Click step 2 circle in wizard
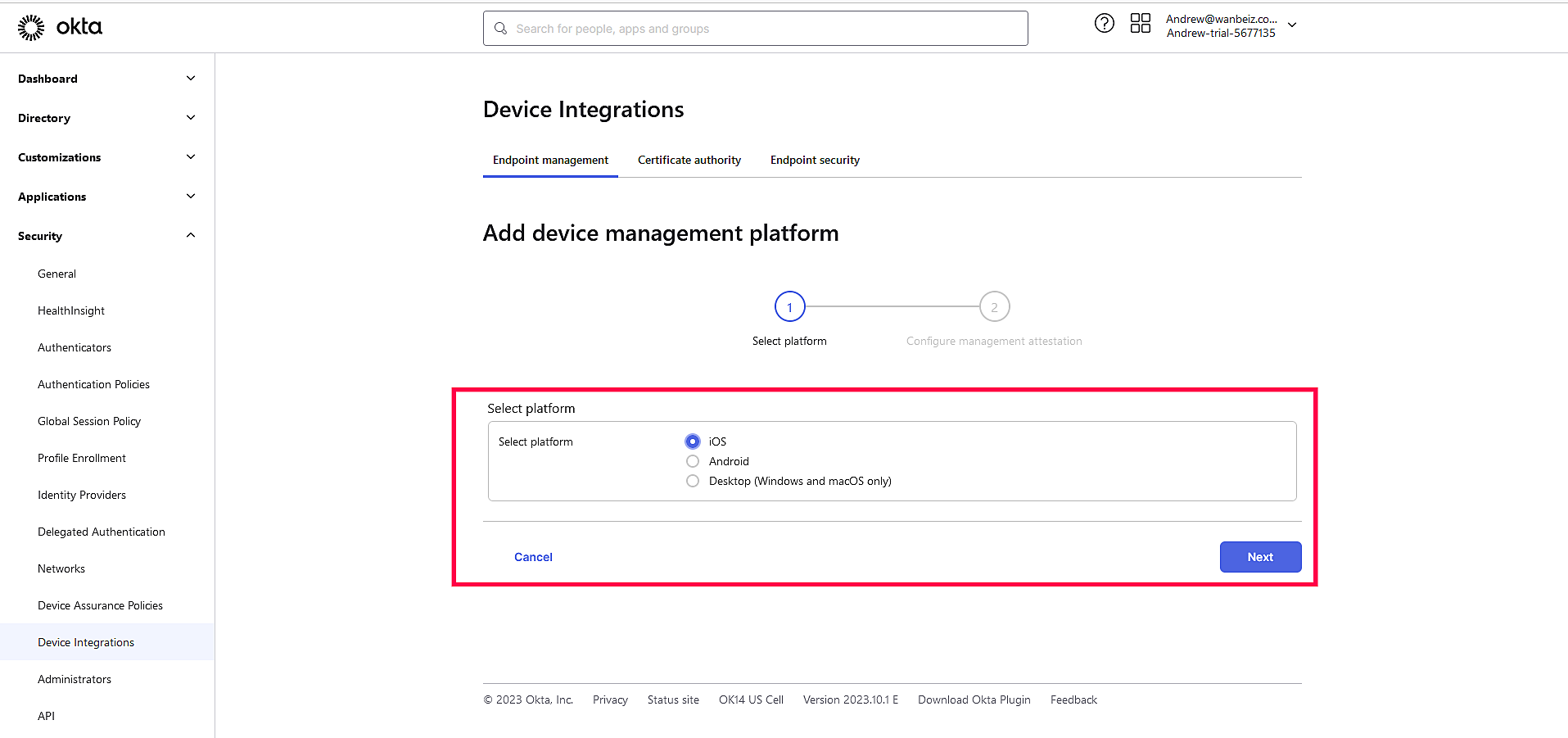The height and width of the screenshot is (738, 1568). click(994, 307)
